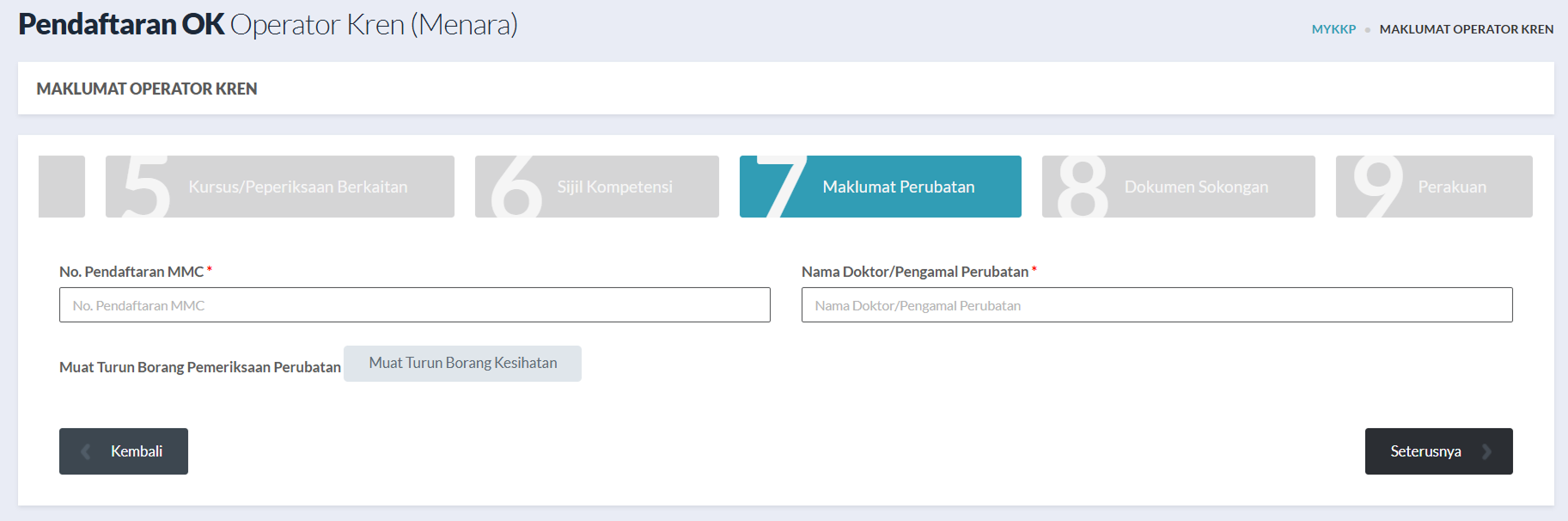This screenshot has width=1568, height=521.
Task: Click the large number 8 step icon
Action: [1083, 187]
